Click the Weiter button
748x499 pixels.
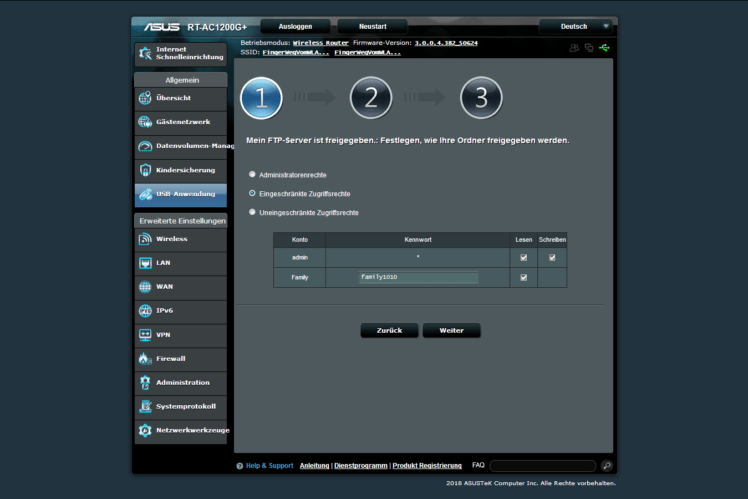451,331
